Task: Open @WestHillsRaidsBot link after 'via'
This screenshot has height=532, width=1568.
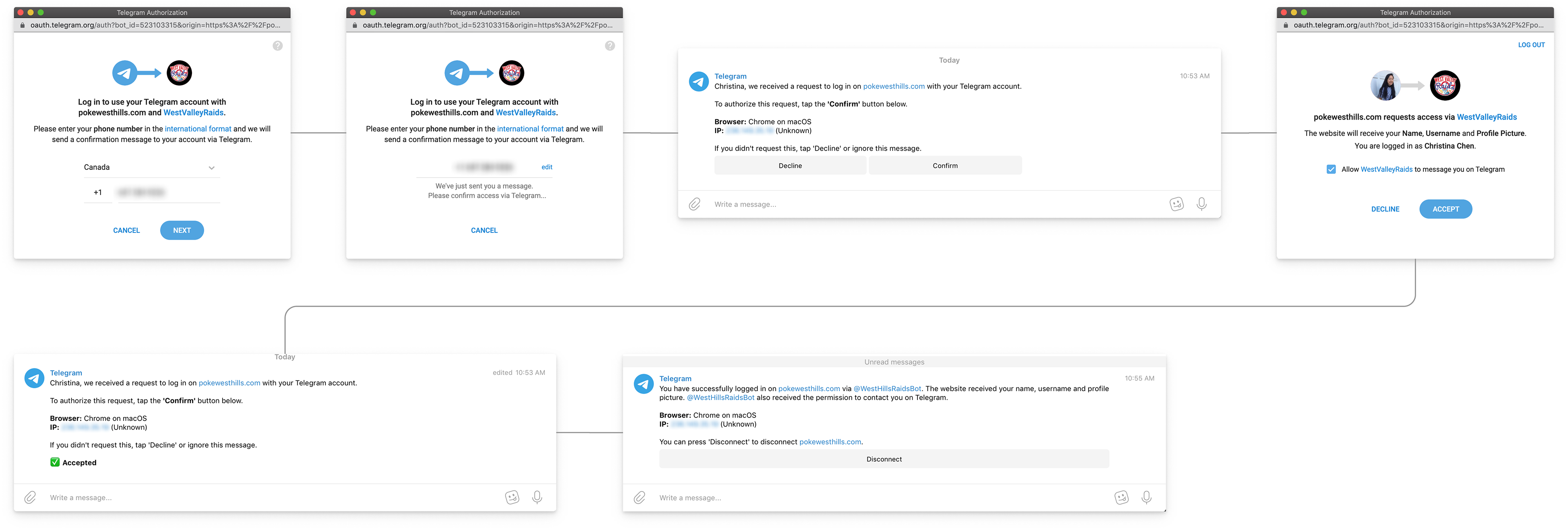Action: (x=887, y=388)
